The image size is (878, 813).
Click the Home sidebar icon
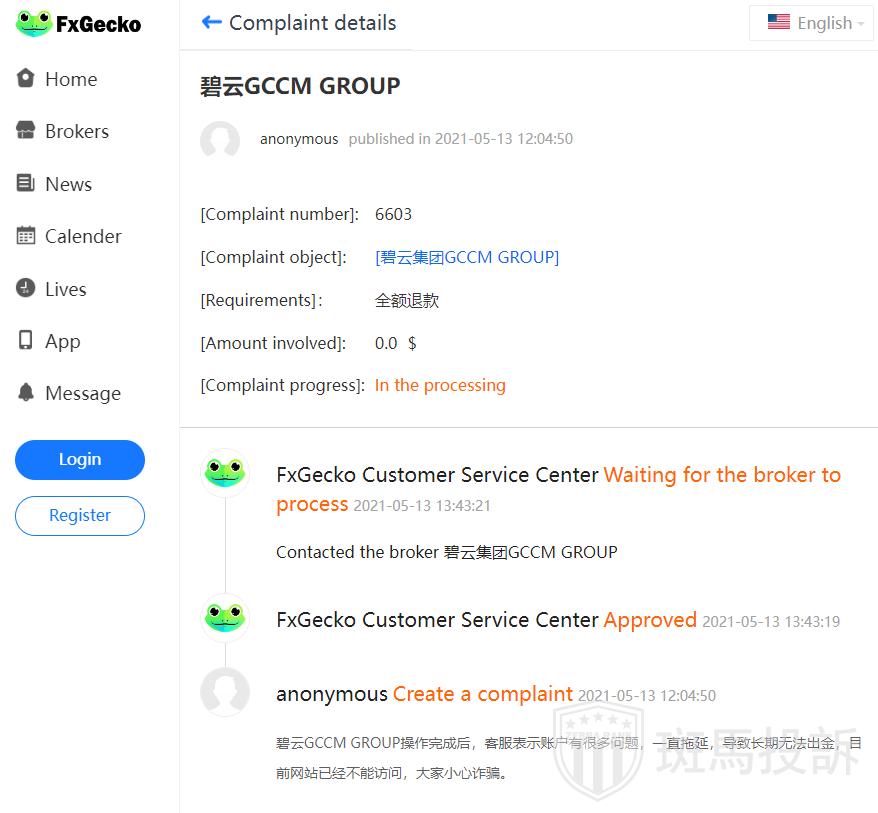[26, 78]
